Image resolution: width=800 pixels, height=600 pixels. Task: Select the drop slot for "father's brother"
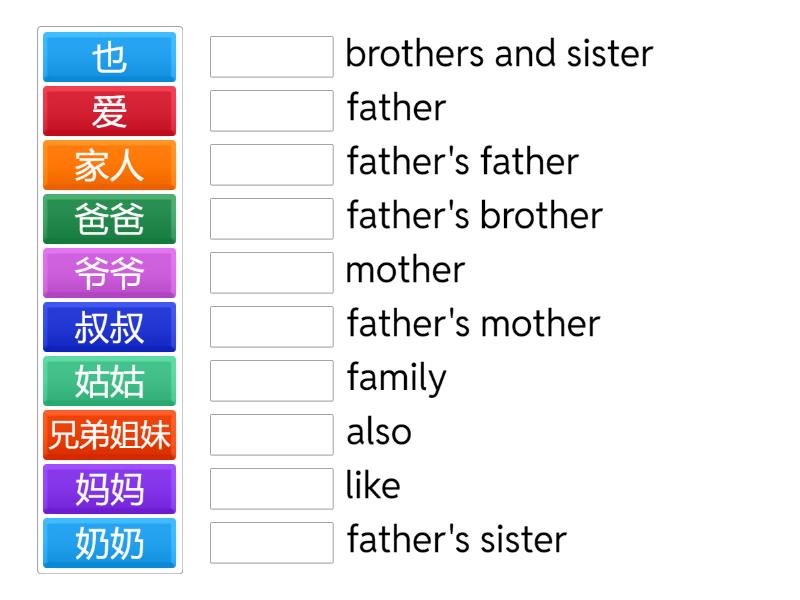click(x=271, y=219)
